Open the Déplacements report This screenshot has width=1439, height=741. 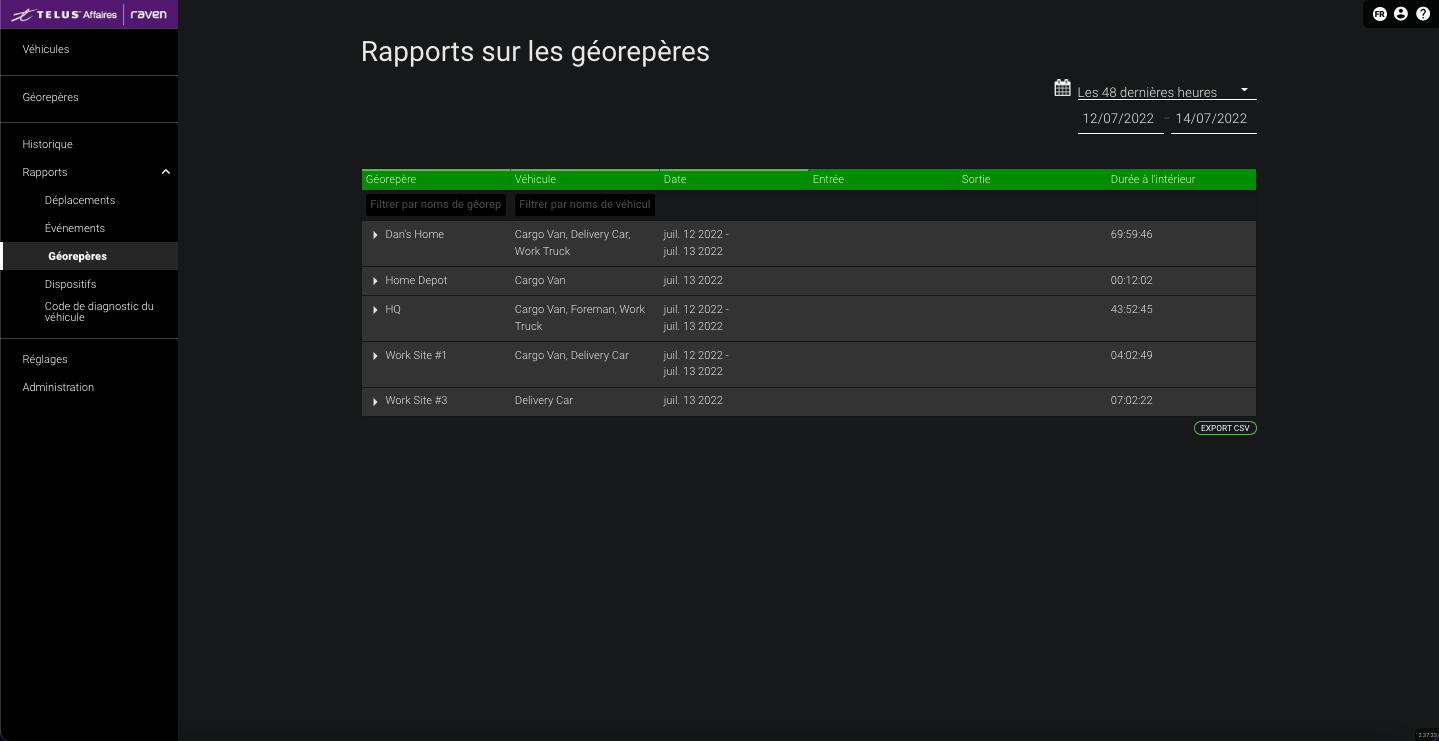tap(80, 200)
